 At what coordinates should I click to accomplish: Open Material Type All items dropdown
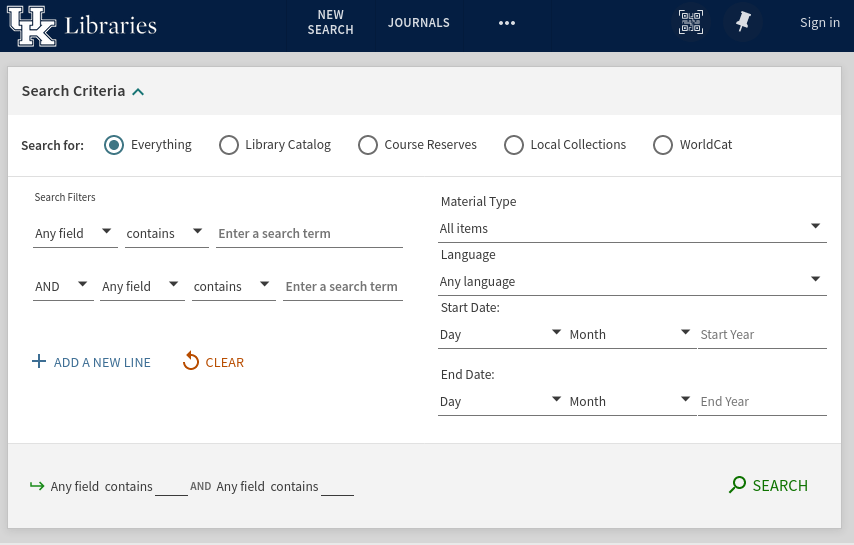(x=632, y=229)
